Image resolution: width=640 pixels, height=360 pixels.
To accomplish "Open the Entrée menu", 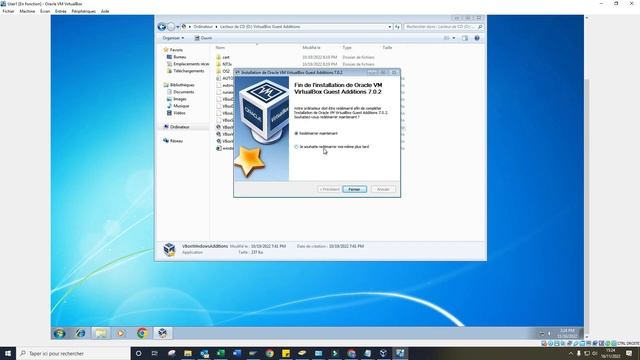I will click(x=60, y=11).
